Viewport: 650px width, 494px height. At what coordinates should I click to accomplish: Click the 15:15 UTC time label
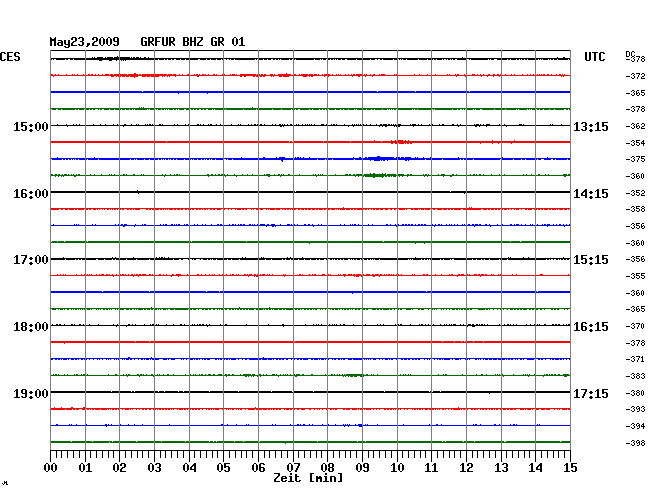591,260
